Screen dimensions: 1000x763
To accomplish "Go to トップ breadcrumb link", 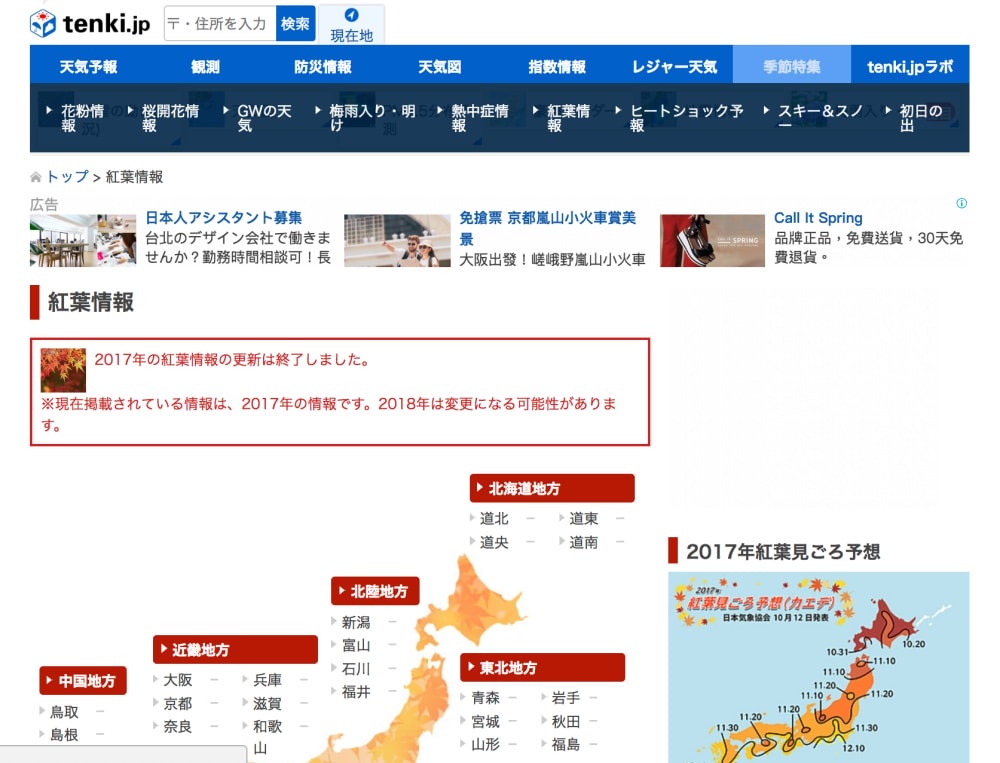I will [67, 177].
